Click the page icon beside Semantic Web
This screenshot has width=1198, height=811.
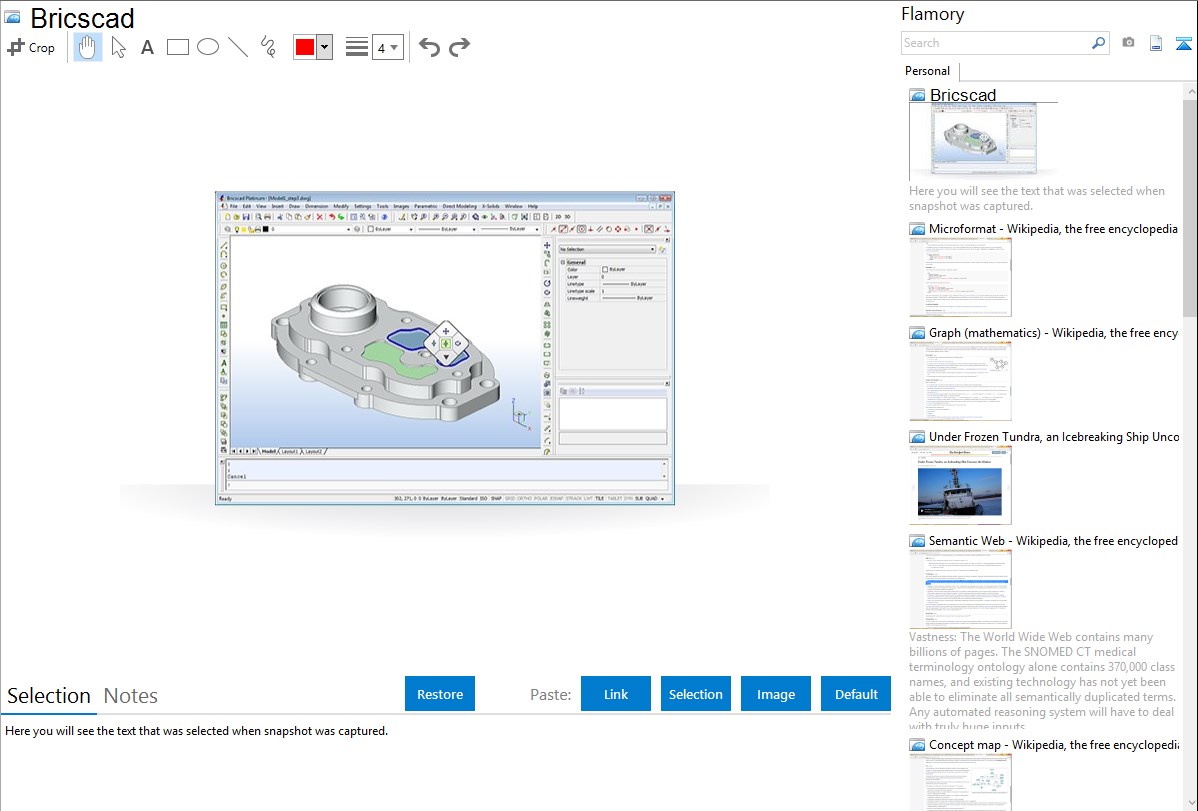pos(917,540)
